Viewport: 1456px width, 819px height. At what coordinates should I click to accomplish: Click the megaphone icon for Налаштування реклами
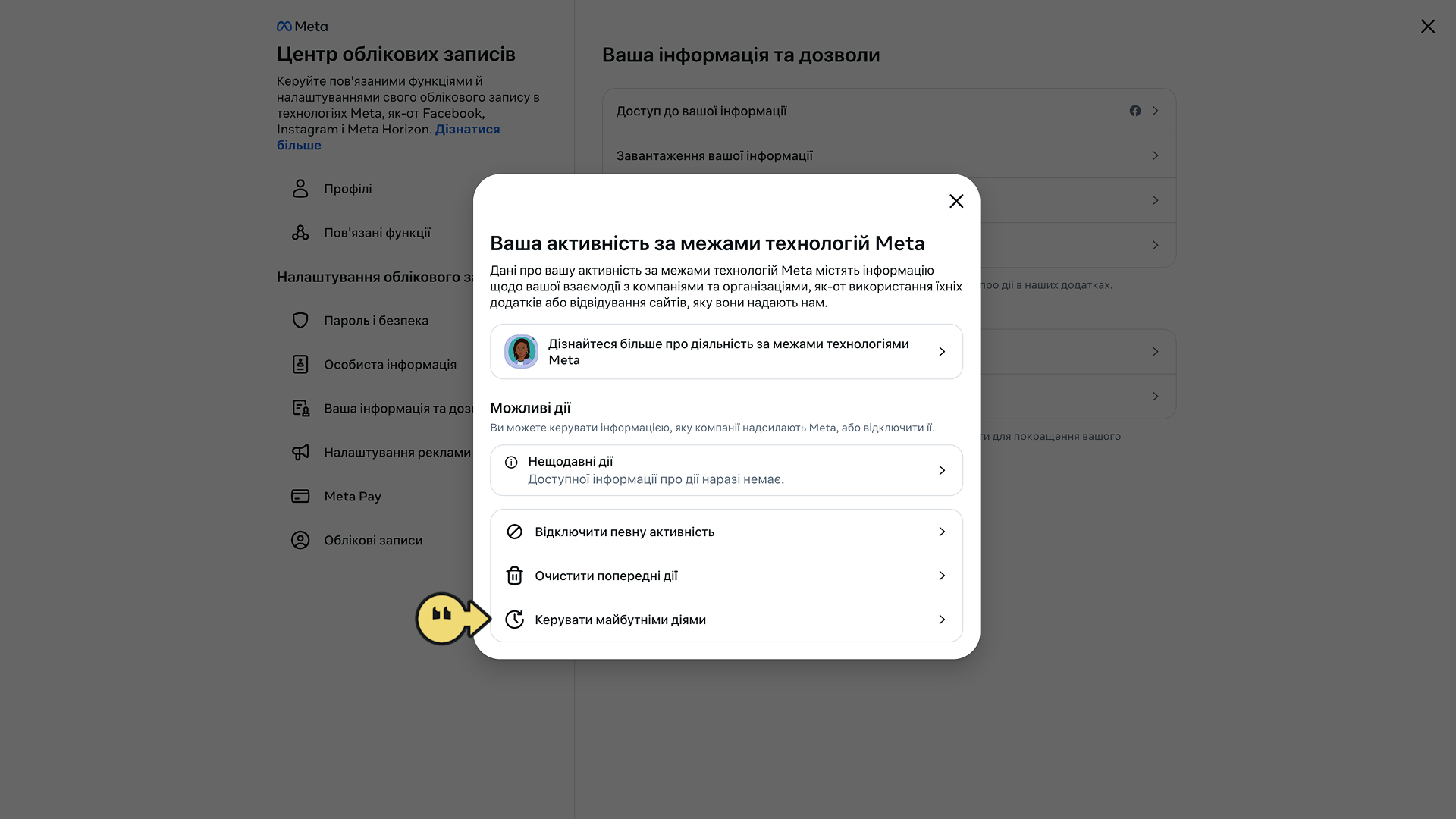pyautogui.click(x=300, y=453)
